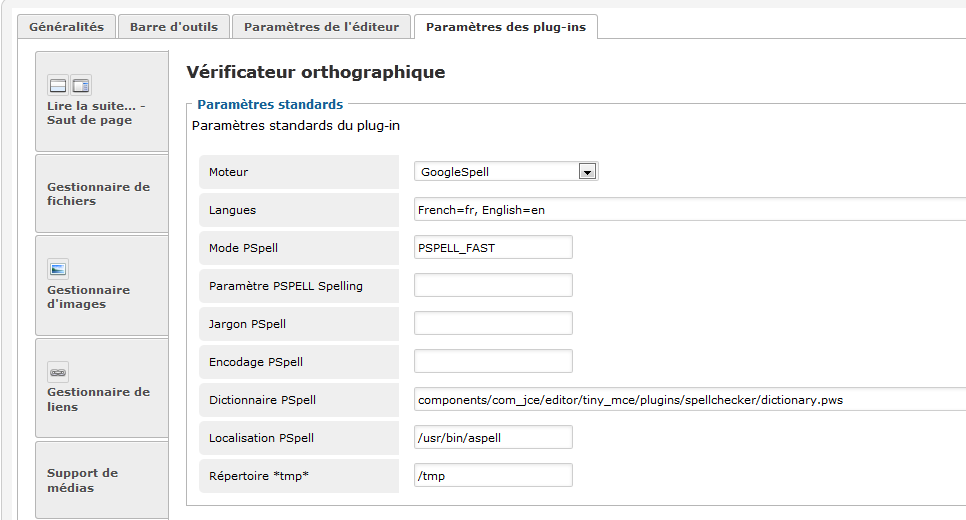Select the Paramètres des plug-ins tab
The height and width of the screenshot is (520, 966).
[x=506, y=27]
